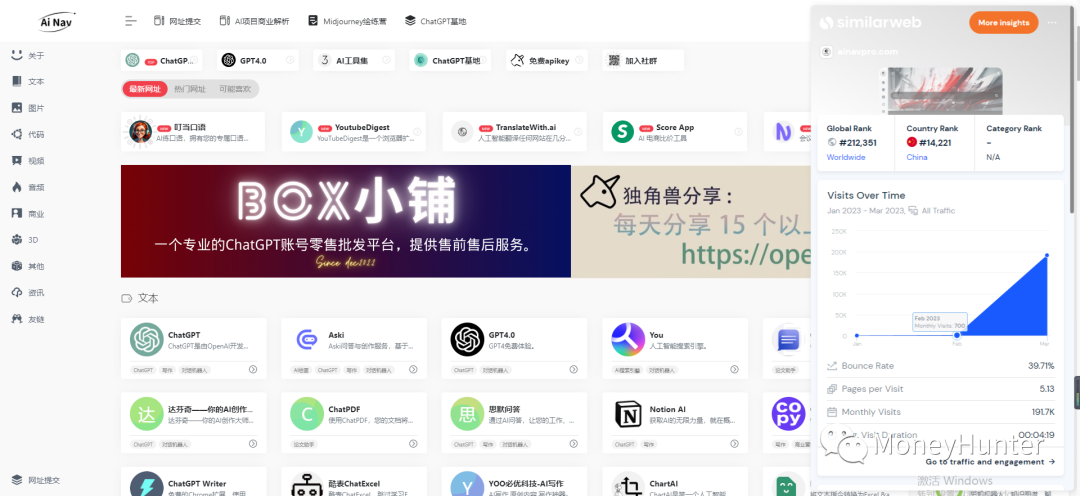The image size is (1080, 496).
Task: Click the Notion AI logo icon
Action: point(627,414)
